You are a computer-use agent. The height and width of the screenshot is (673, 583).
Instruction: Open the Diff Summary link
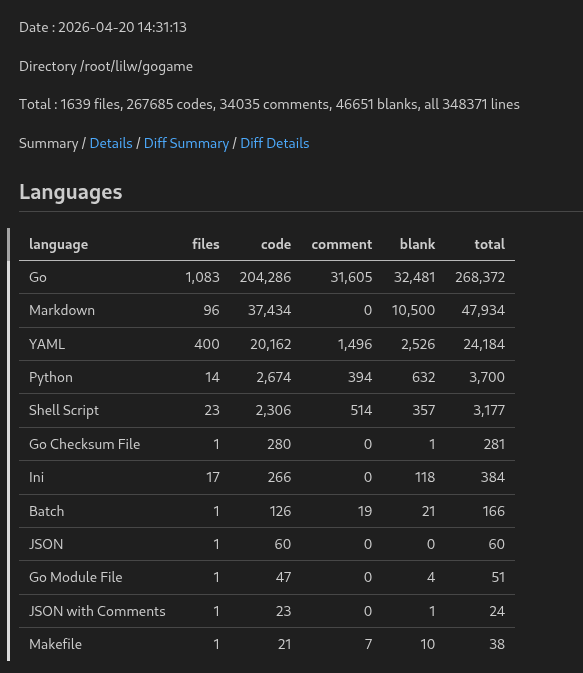pos(186,143)
